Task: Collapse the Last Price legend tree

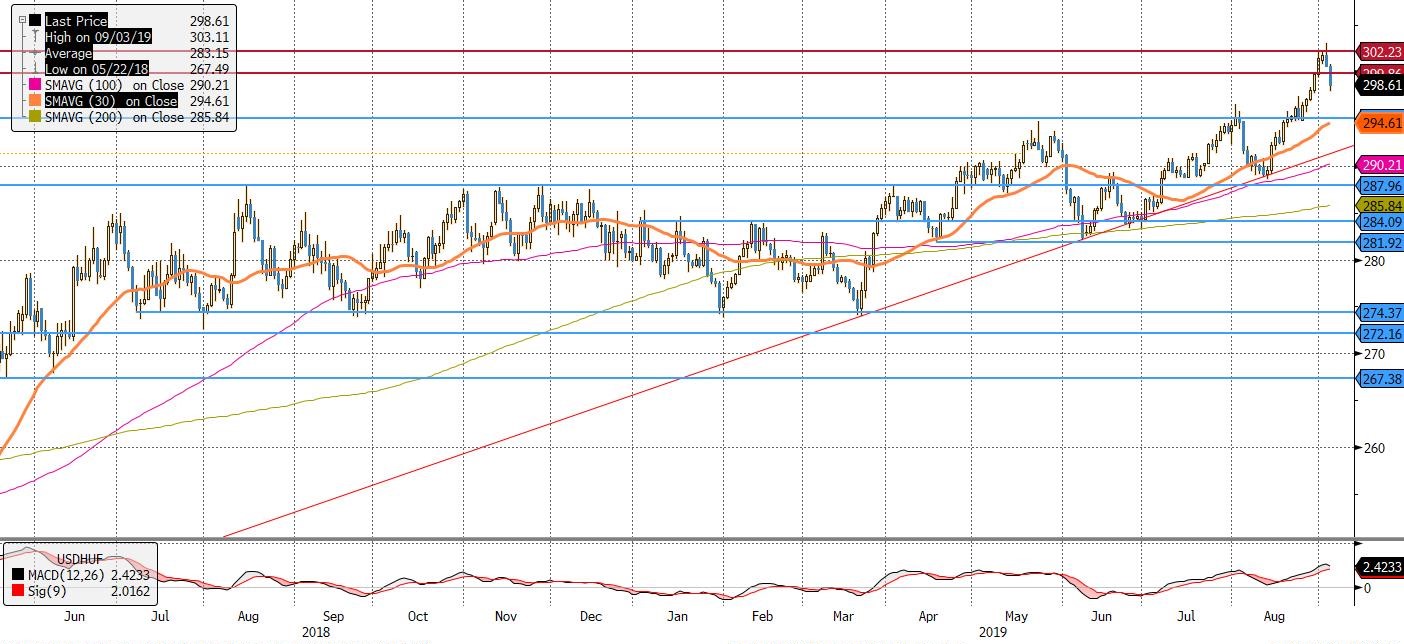Action: (x=22, y=20)
